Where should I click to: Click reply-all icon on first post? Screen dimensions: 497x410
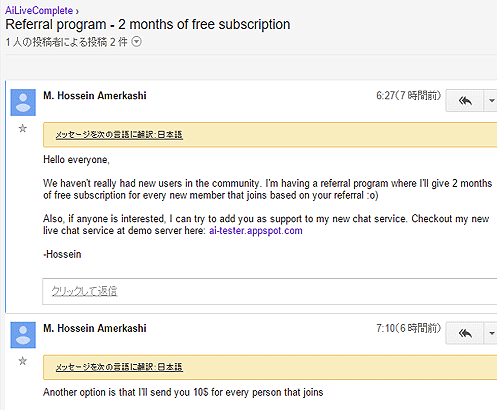[x=465, y=100]
